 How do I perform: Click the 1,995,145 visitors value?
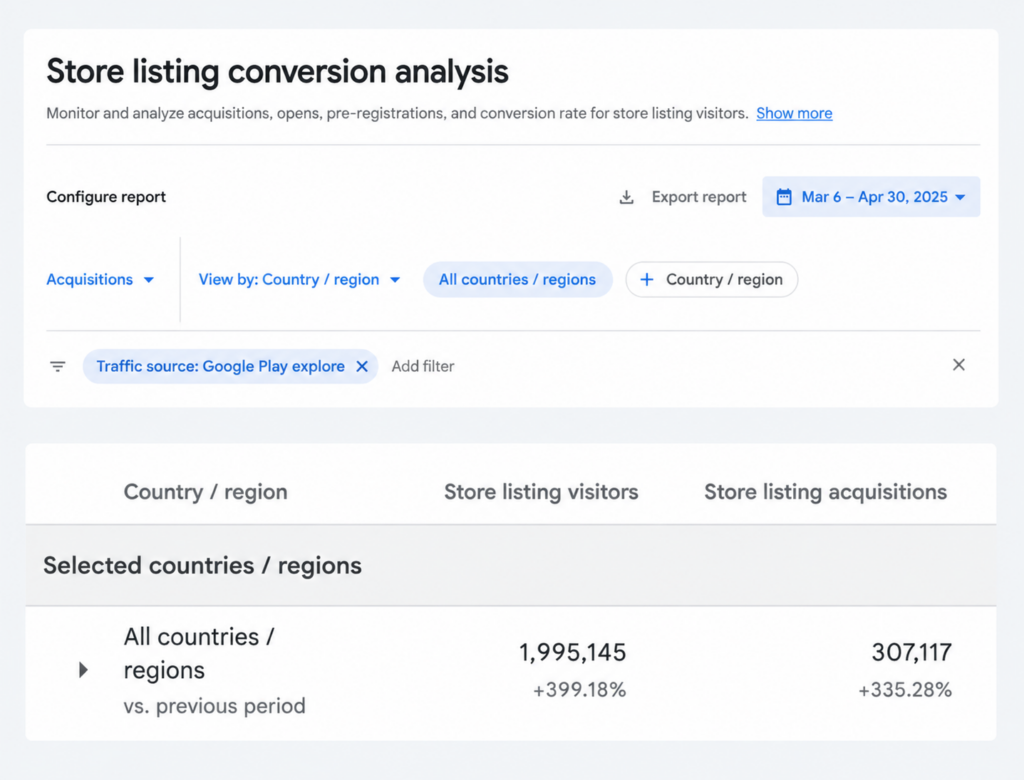tap(572, 652)
